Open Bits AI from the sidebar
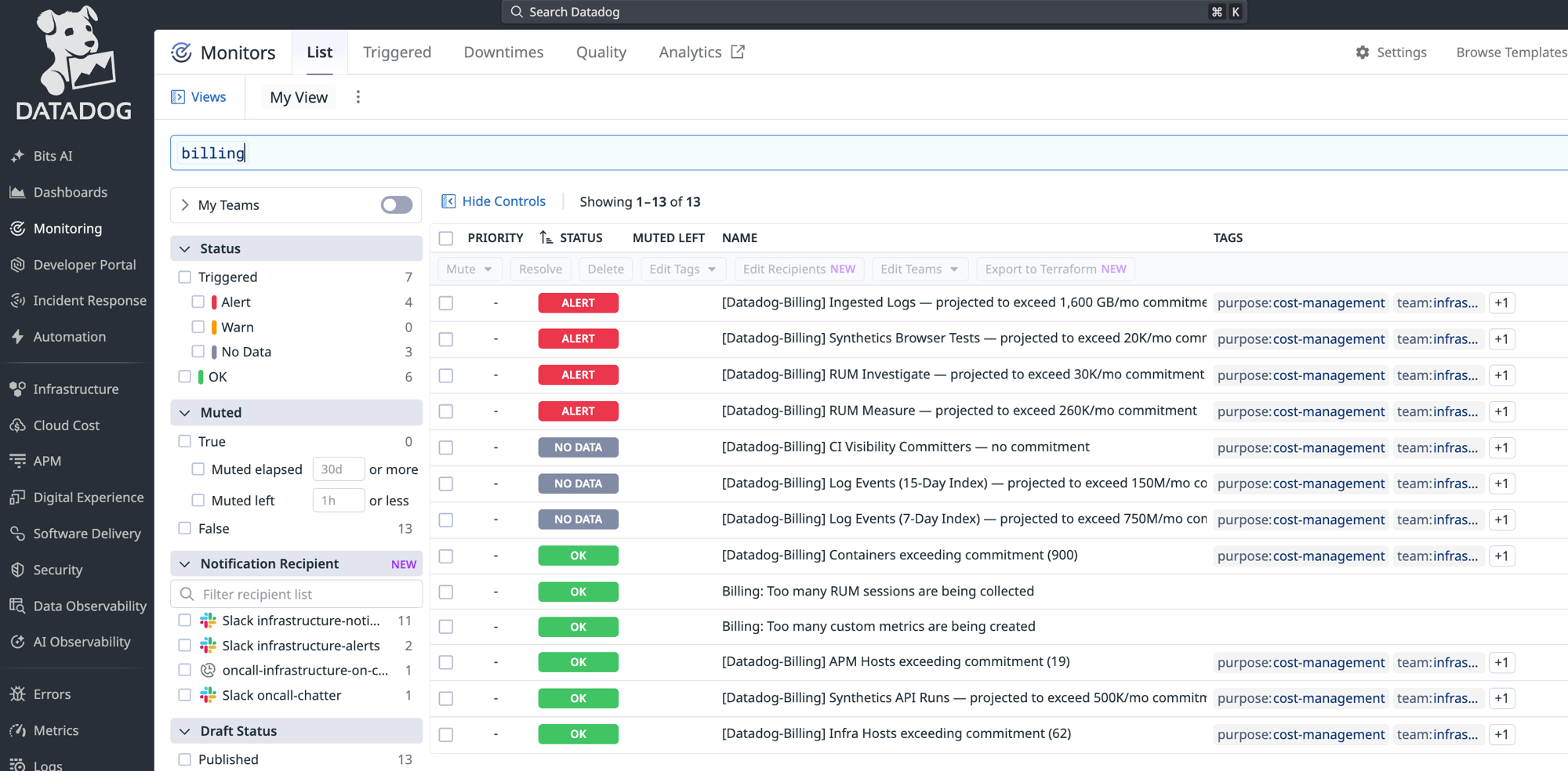 (x=52, y=156)
